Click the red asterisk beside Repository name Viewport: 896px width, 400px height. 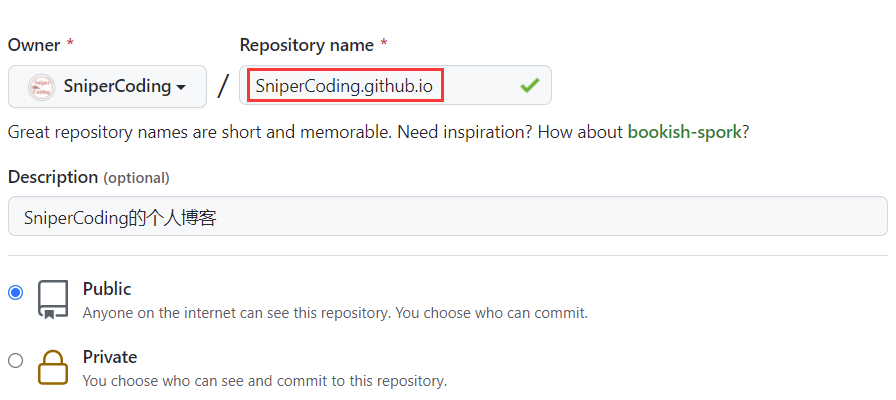384,45
